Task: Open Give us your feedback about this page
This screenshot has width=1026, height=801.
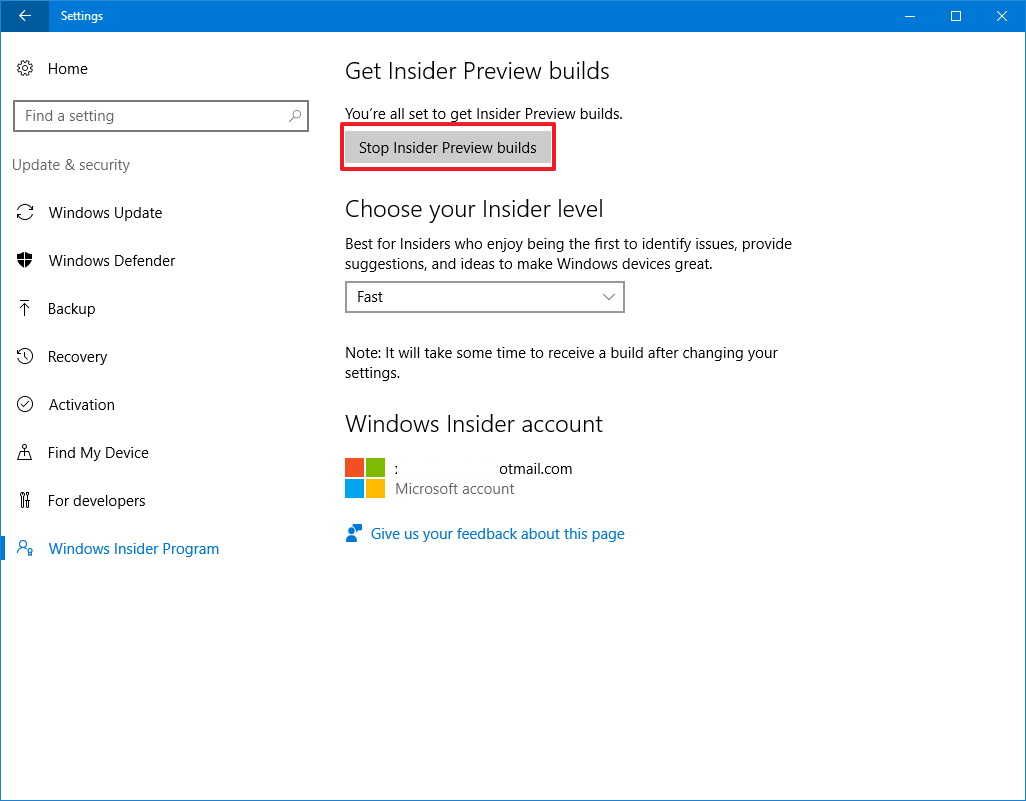Action: (497, 533)
